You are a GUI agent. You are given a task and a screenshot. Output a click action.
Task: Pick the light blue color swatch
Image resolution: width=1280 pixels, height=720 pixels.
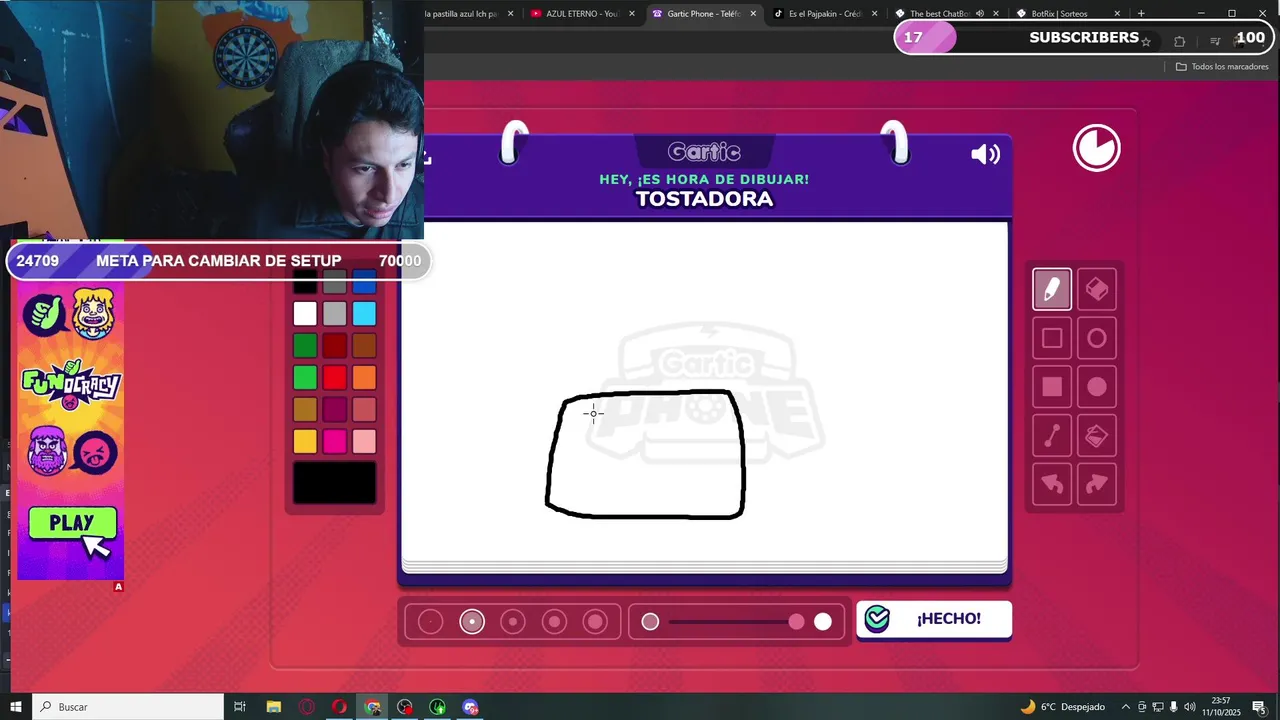pyautogui.click(x=364, y=314)
